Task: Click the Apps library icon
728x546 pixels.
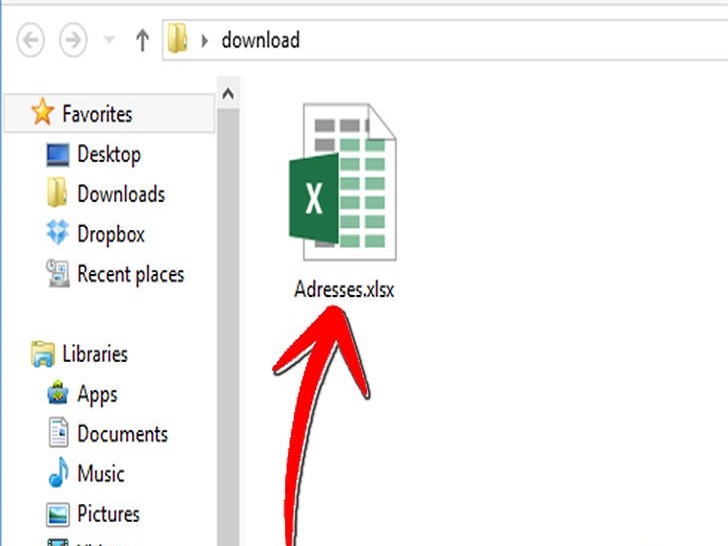Action: pyautogui.click(x=58, y=392)
